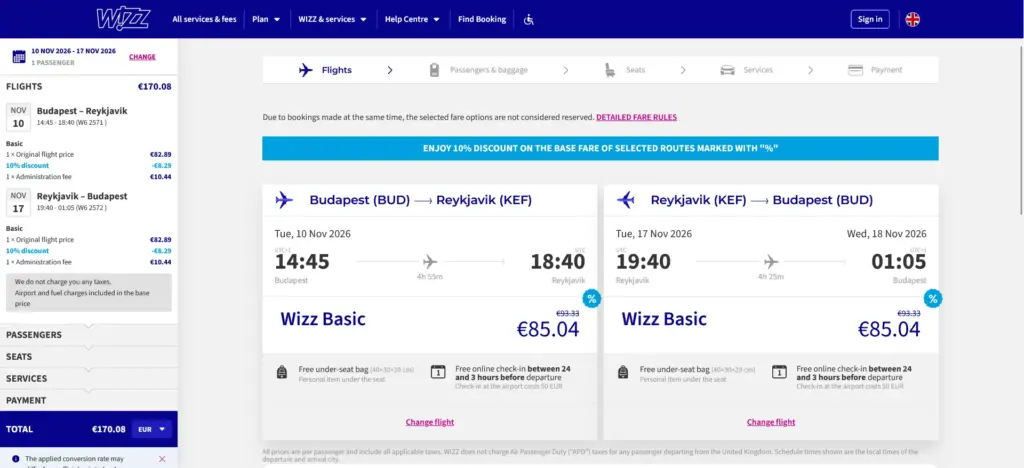Screen dimensions: 1024x468
Task: Open language selector UK flag
Action: click(x=912, y=20)
